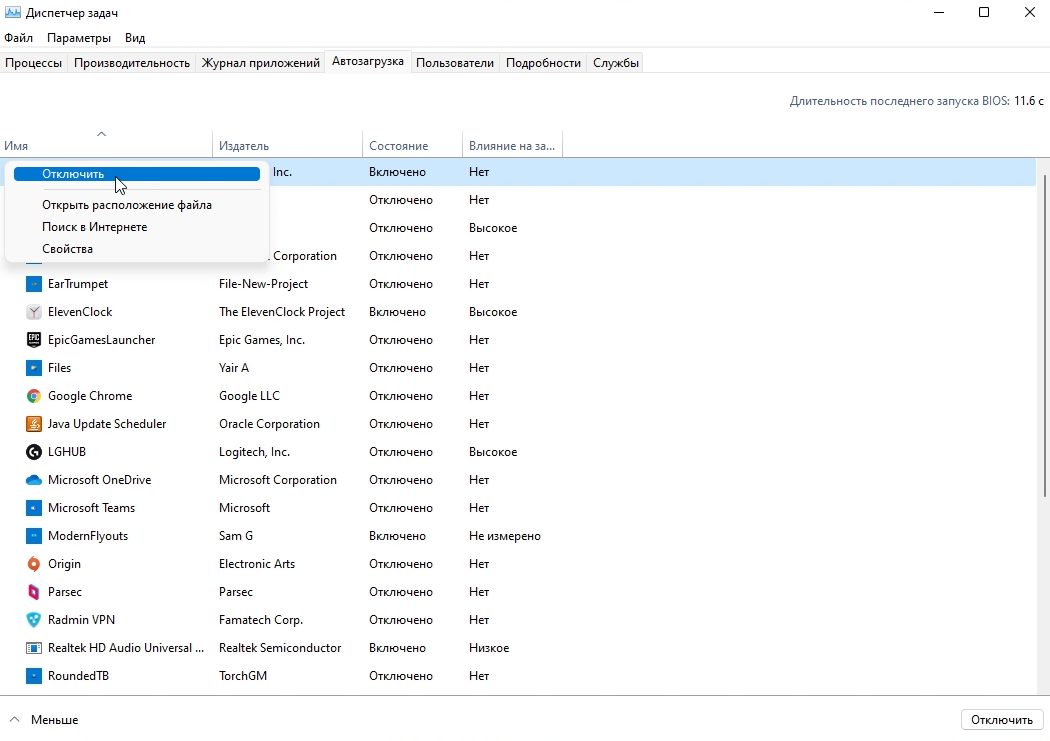Collapse view with the Меньше button
The height and width of the screenshot is (741, 1050).
(x=45, y=720)
